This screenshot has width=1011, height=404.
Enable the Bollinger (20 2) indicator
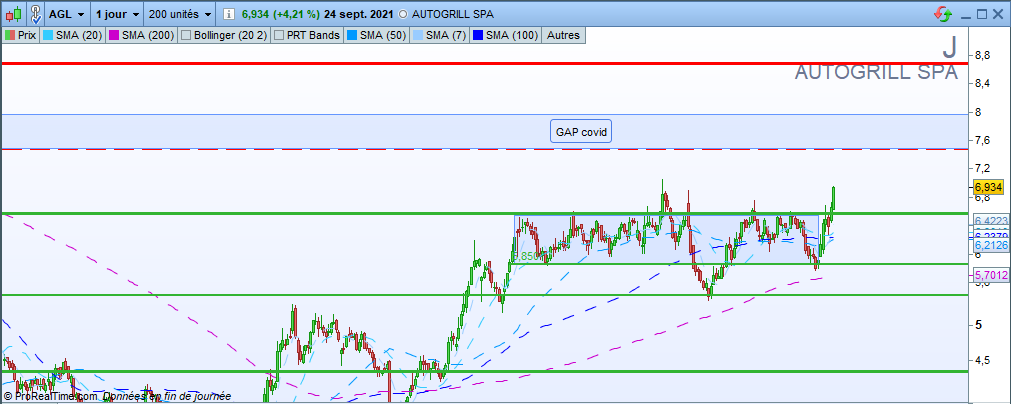click(x=224, y=35)
